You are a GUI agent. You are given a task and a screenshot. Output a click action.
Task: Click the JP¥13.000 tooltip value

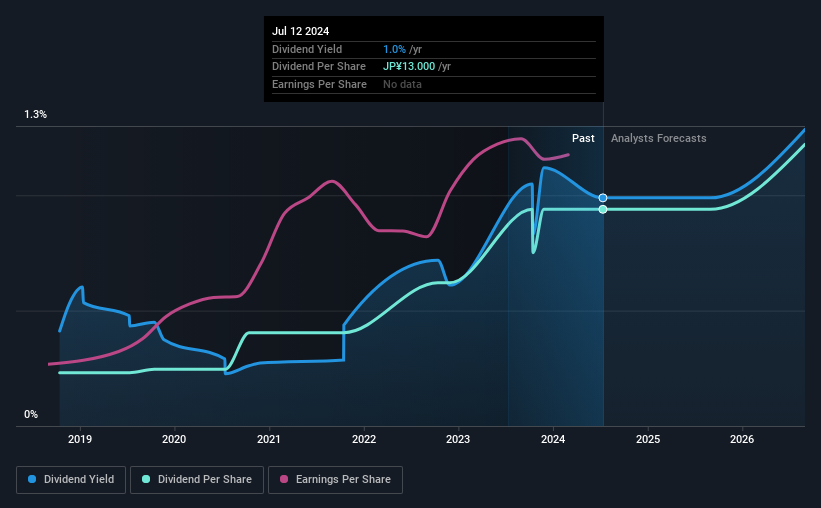[x=409, y=67]
